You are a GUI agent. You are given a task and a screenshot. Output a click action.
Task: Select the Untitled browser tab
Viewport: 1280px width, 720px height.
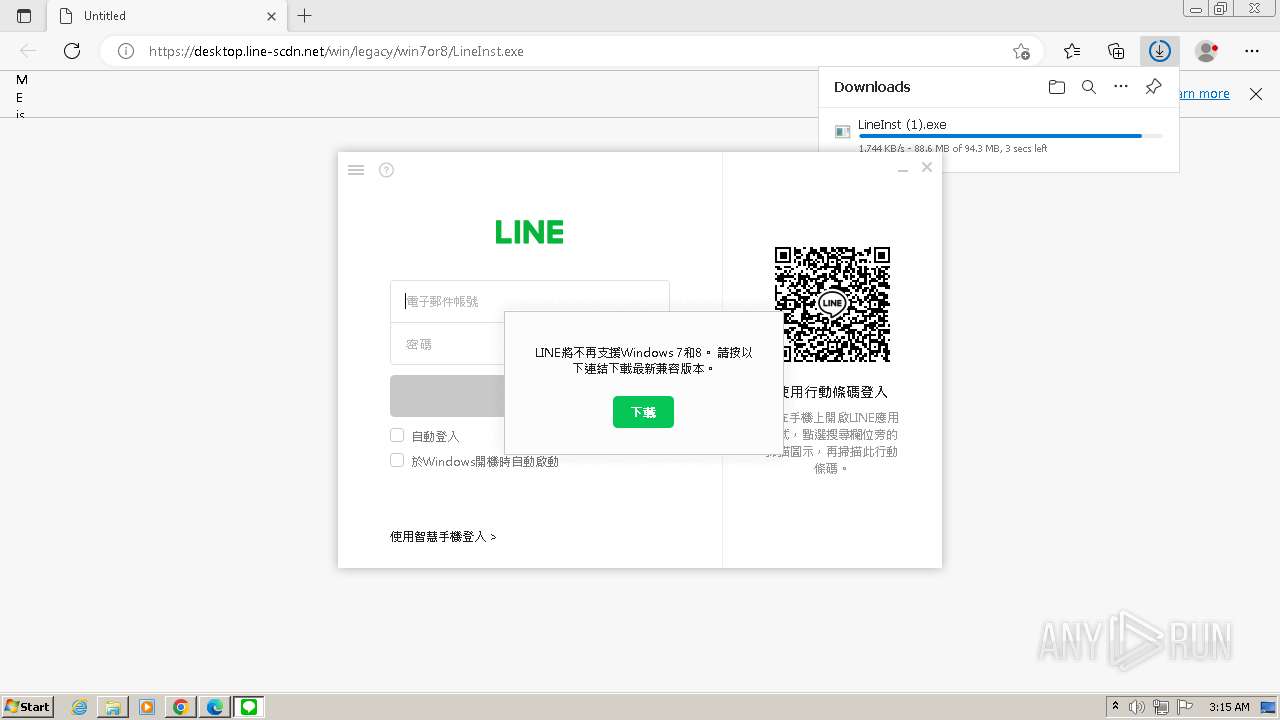(x=167, y=16)
